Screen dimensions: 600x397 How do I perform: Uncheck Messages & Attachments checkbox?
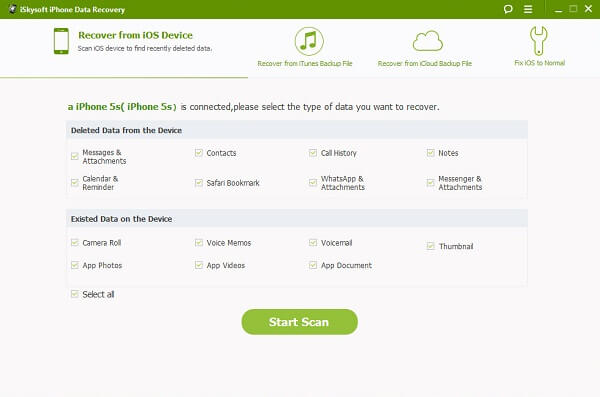point(75,156)
